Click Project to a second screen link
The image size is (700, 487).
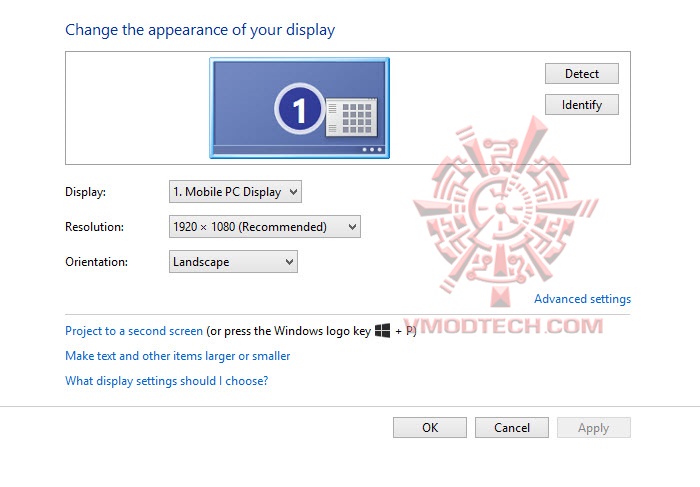[x=134, y=331]
